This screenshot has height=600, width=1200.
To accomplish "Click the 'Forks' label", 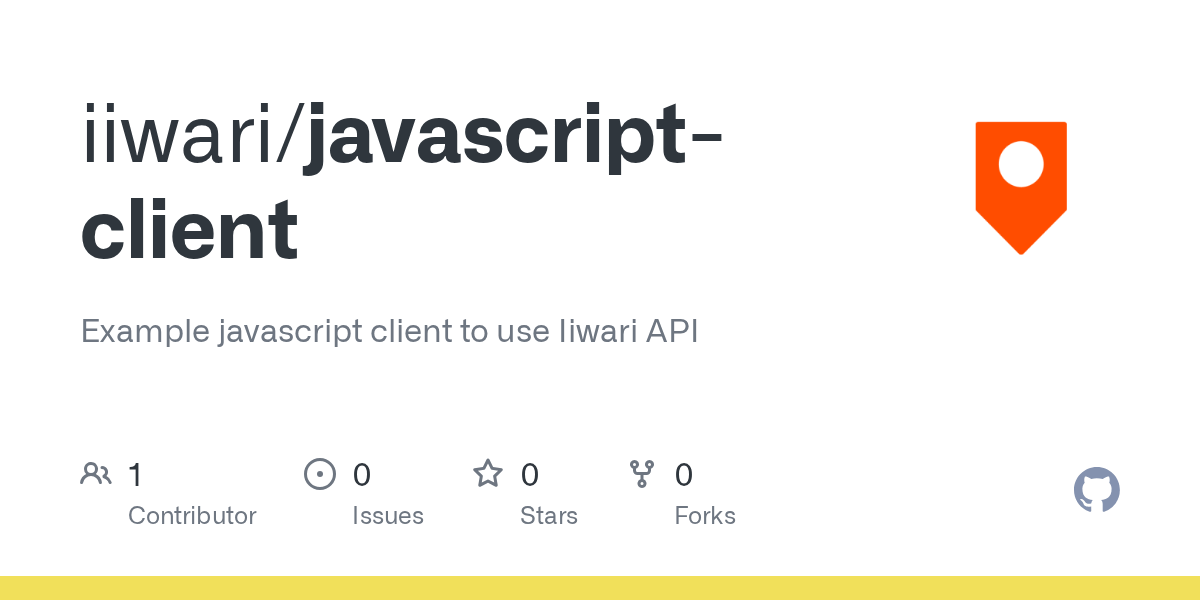I will coord(705,516).
